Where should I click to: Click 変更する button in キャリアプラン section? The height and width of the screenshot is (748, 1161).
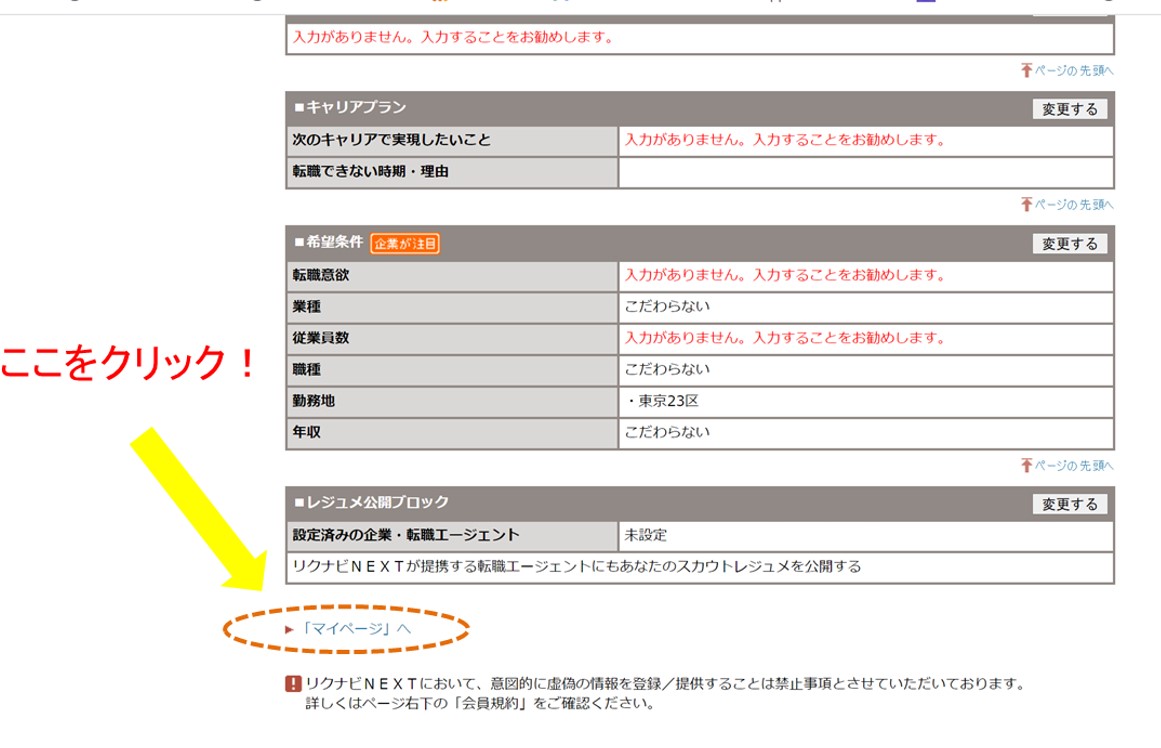(x=1069, y=109)
